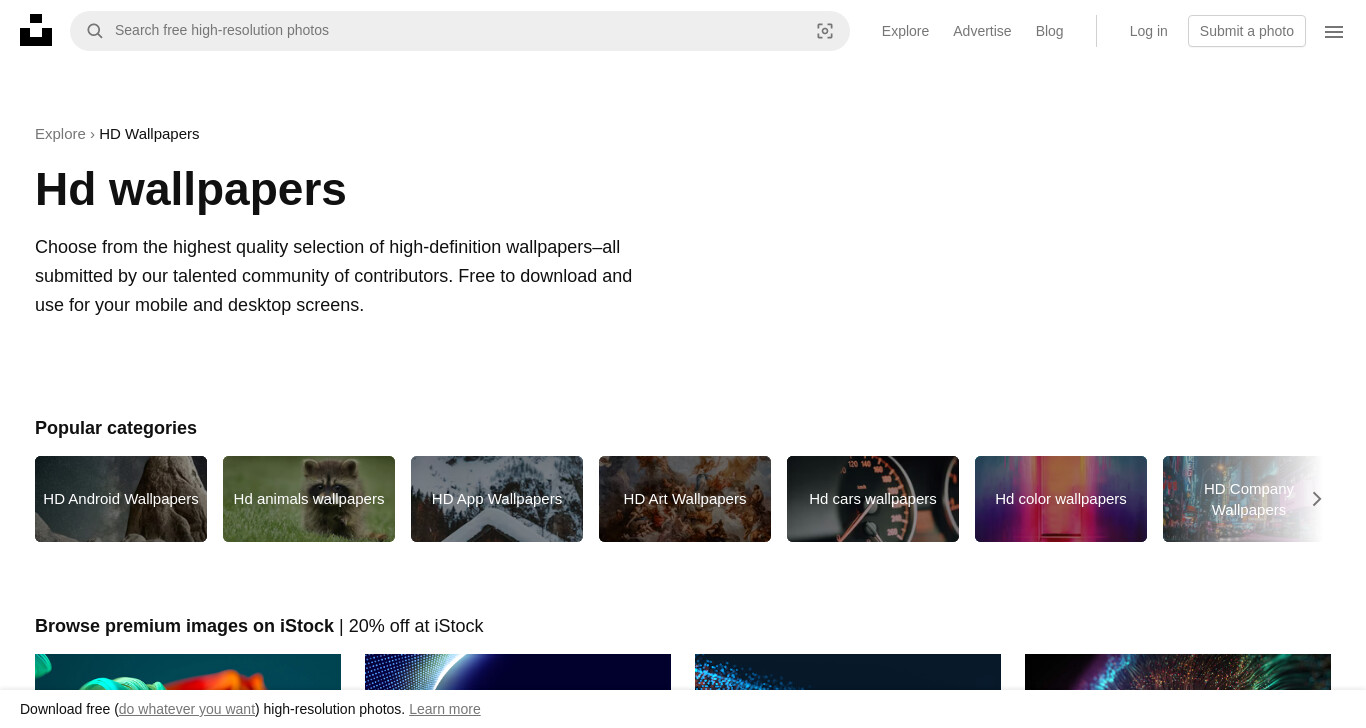Click '20% off at iStock' text
This screenshot has height=728, width=1366.
pyautogui.click(x=416, y=626)
